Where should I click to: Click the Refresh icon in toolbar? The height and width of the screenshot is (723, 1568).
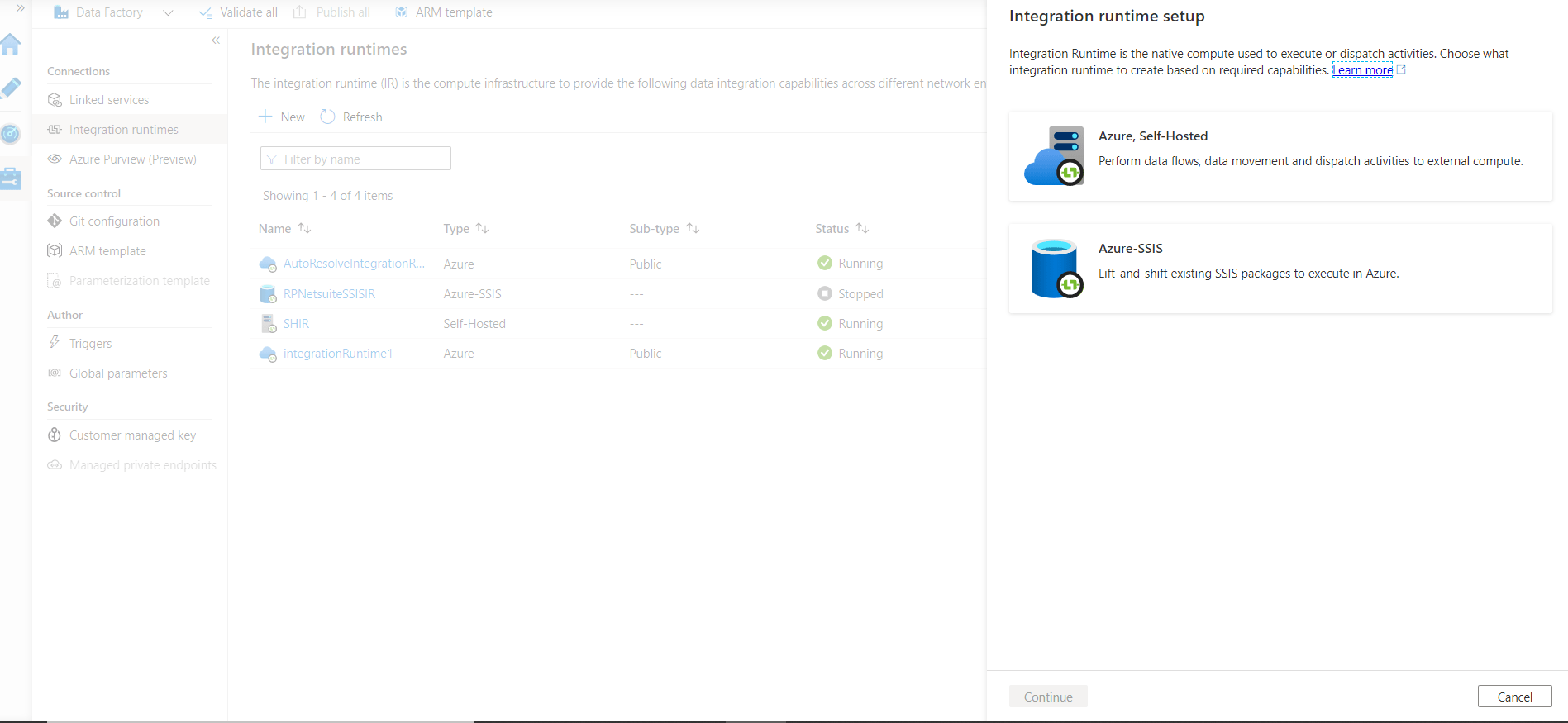[328, 117]
